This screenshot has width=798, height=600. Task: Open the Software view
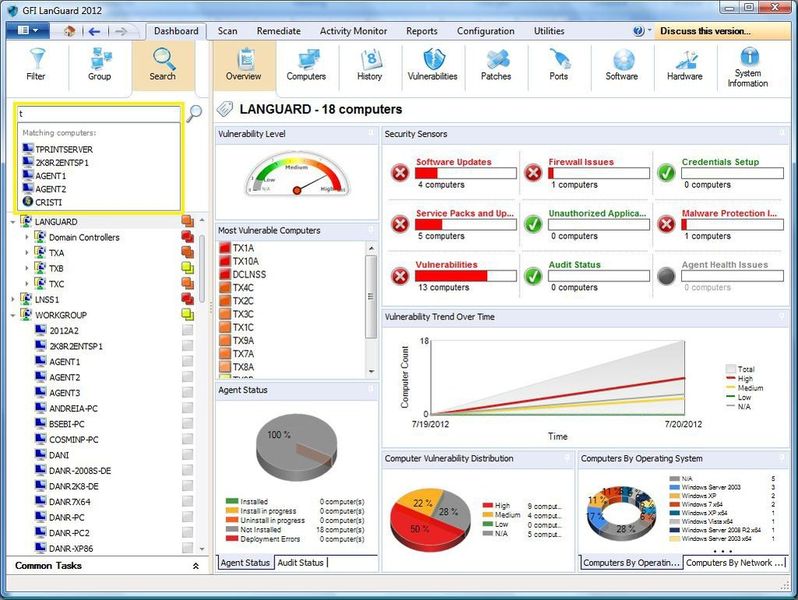pyautogui.click(x=622, y=65)
